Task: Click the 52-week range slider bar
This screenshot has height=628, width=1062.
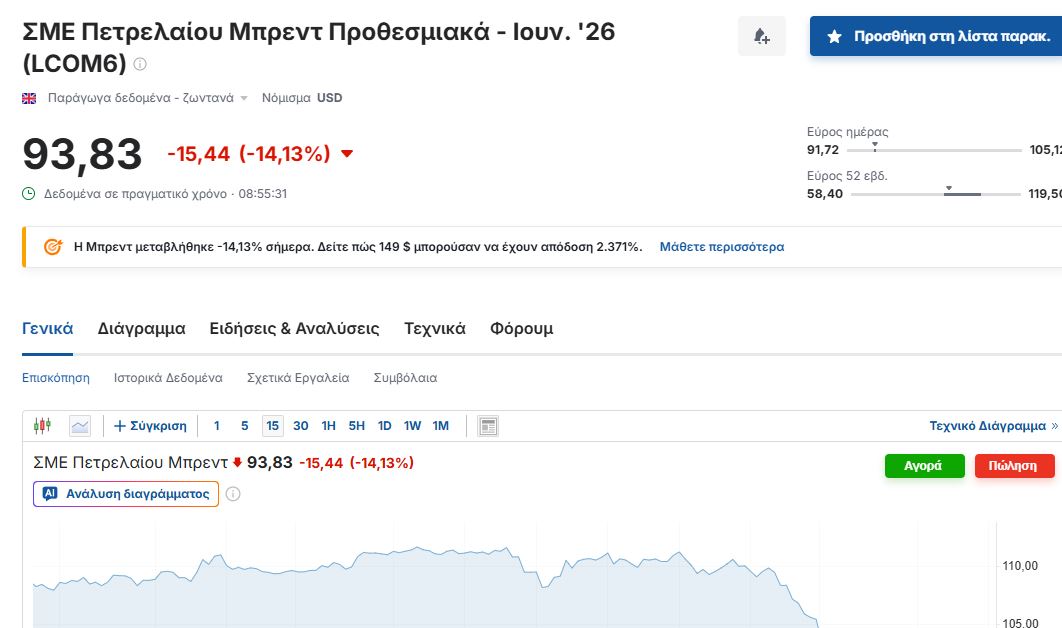Action: tap(934, 194)
